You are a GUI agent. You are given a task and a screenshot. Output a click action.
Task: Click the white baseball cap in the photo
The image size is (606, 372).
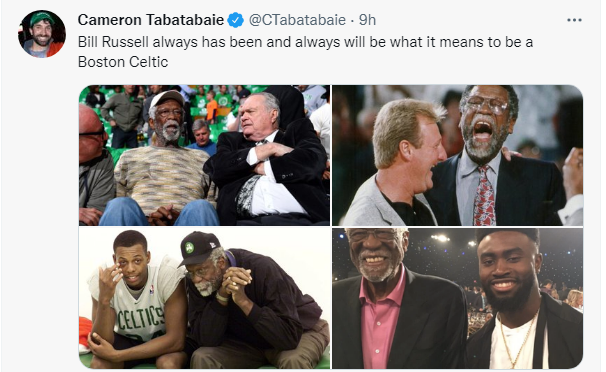(166, 98)
